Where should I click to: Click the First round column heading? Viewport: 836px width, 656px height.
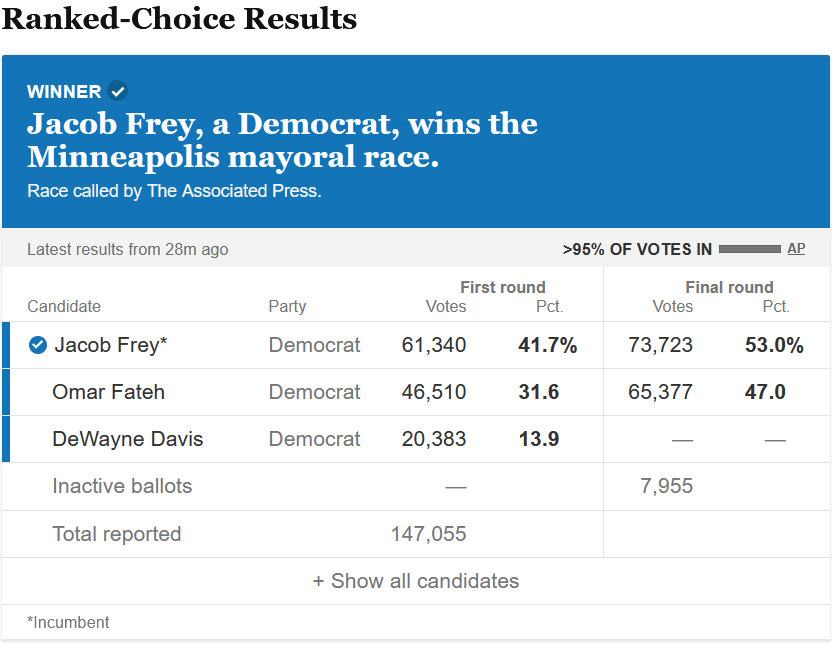tap(502, 287)
